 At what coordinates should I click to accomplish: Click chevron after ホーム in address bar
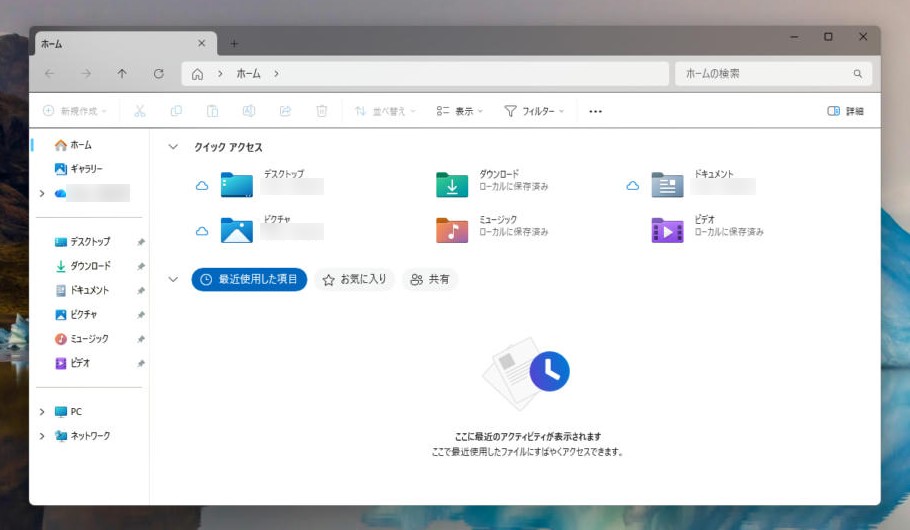pyautogui.click(x=276, y=74)
